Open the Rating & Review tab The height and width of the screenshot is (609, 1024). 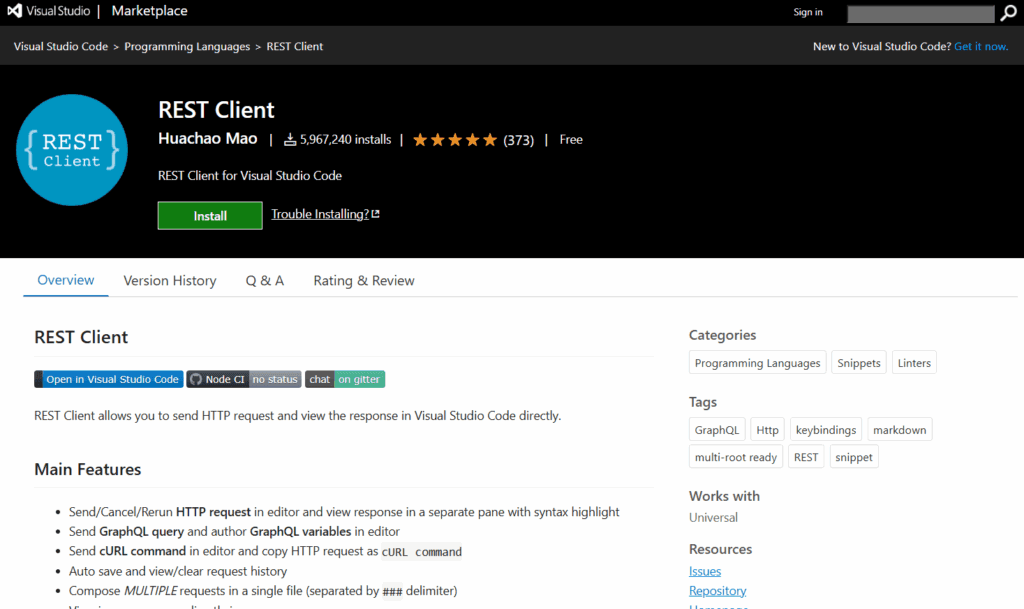(x=364, y=281)
